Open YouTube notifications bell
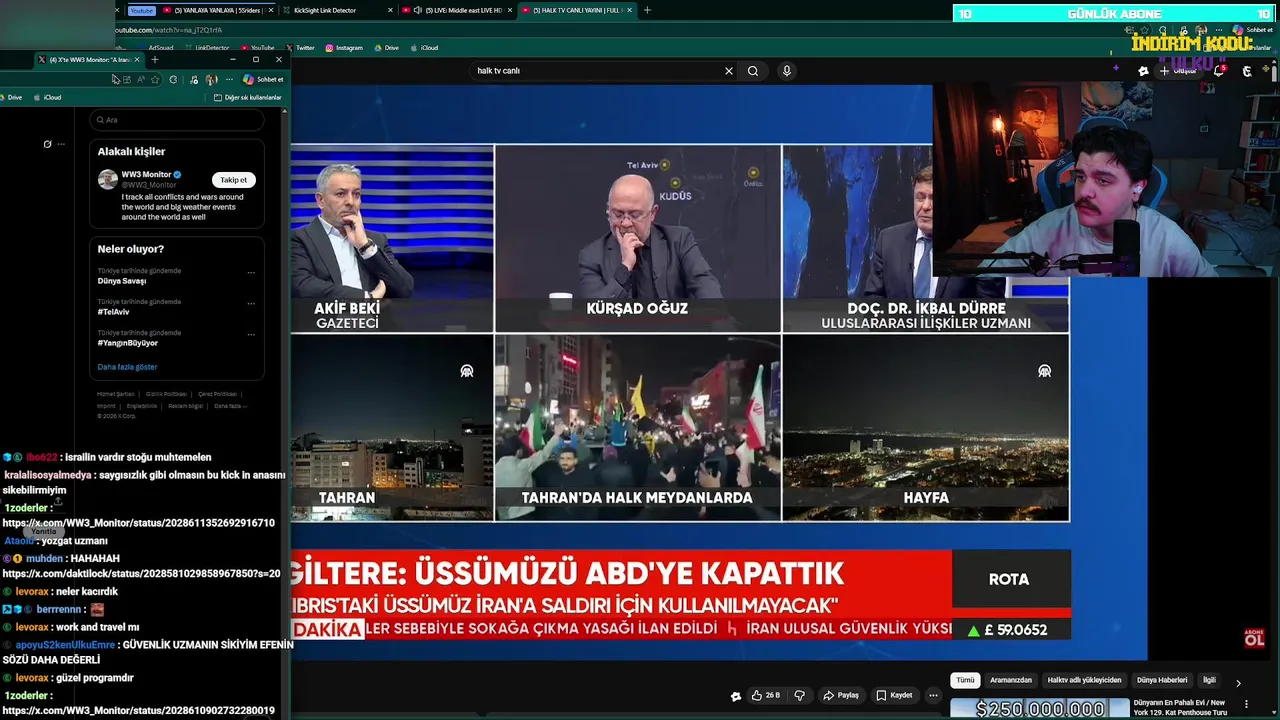Viewport: 1280px width, 720px height. [x=1220, y=71]
